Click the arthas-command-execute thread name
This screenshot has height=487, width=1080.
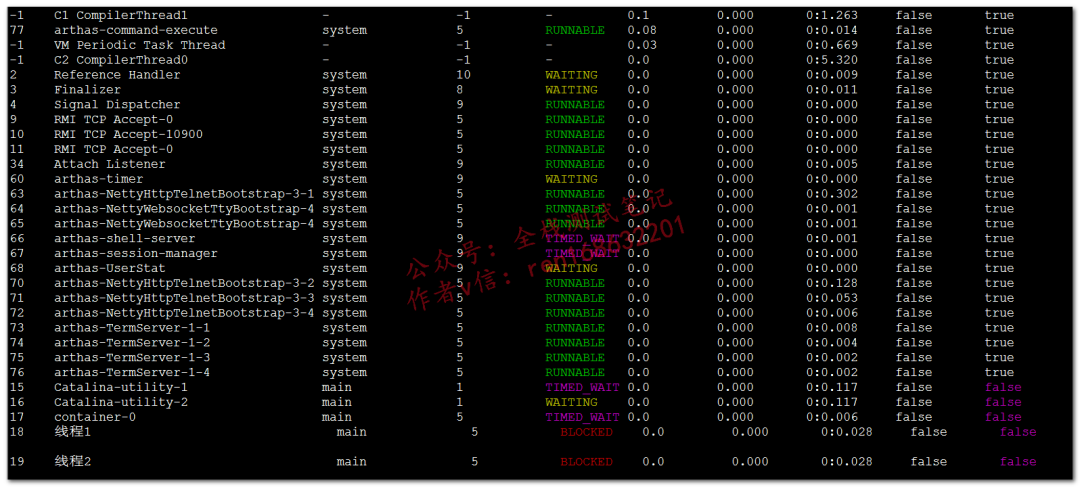coord(136,30)
